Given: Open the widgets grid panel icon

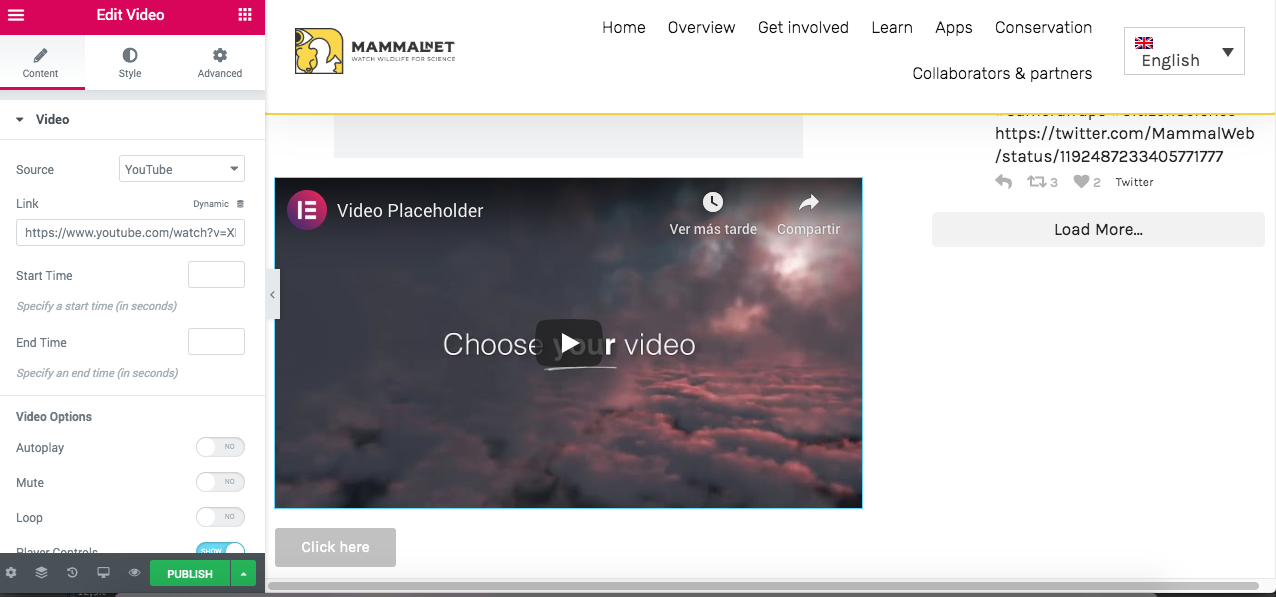Looking at the screenshot, I should click(x=245, y=15).
